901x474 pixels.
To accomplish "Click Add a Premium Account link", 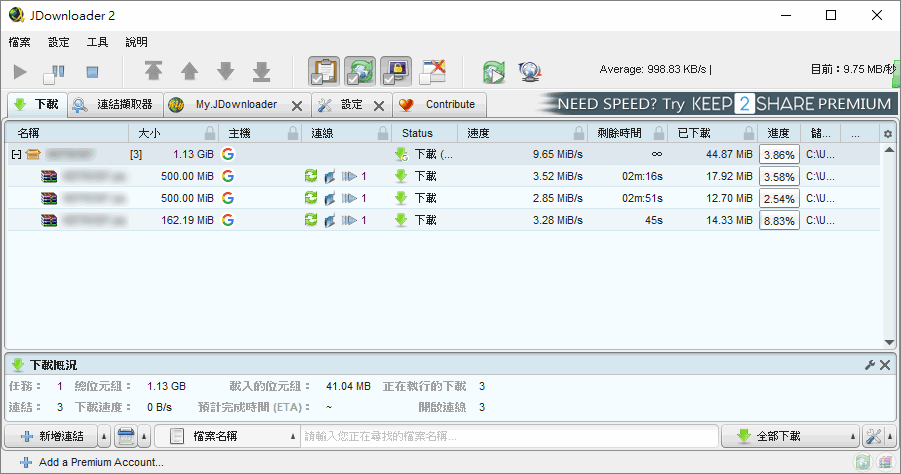I will pos(92,462).
